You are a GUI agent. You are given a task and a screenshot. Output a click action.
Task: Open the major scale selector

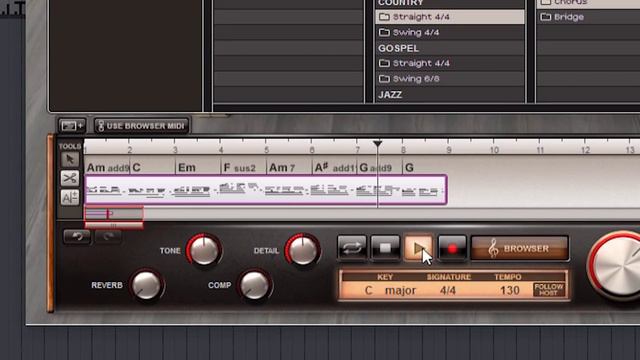click(400, 290)
